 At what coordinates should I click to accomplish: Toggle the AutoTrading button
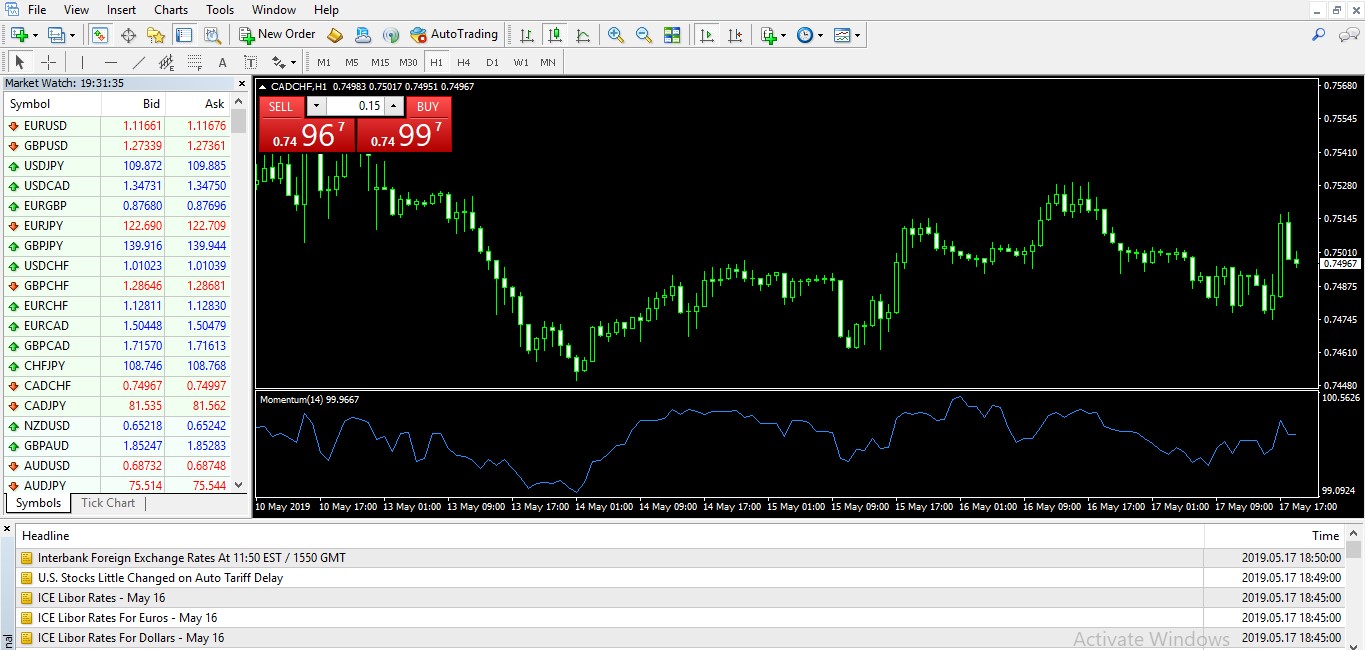(x=454, y=35)
